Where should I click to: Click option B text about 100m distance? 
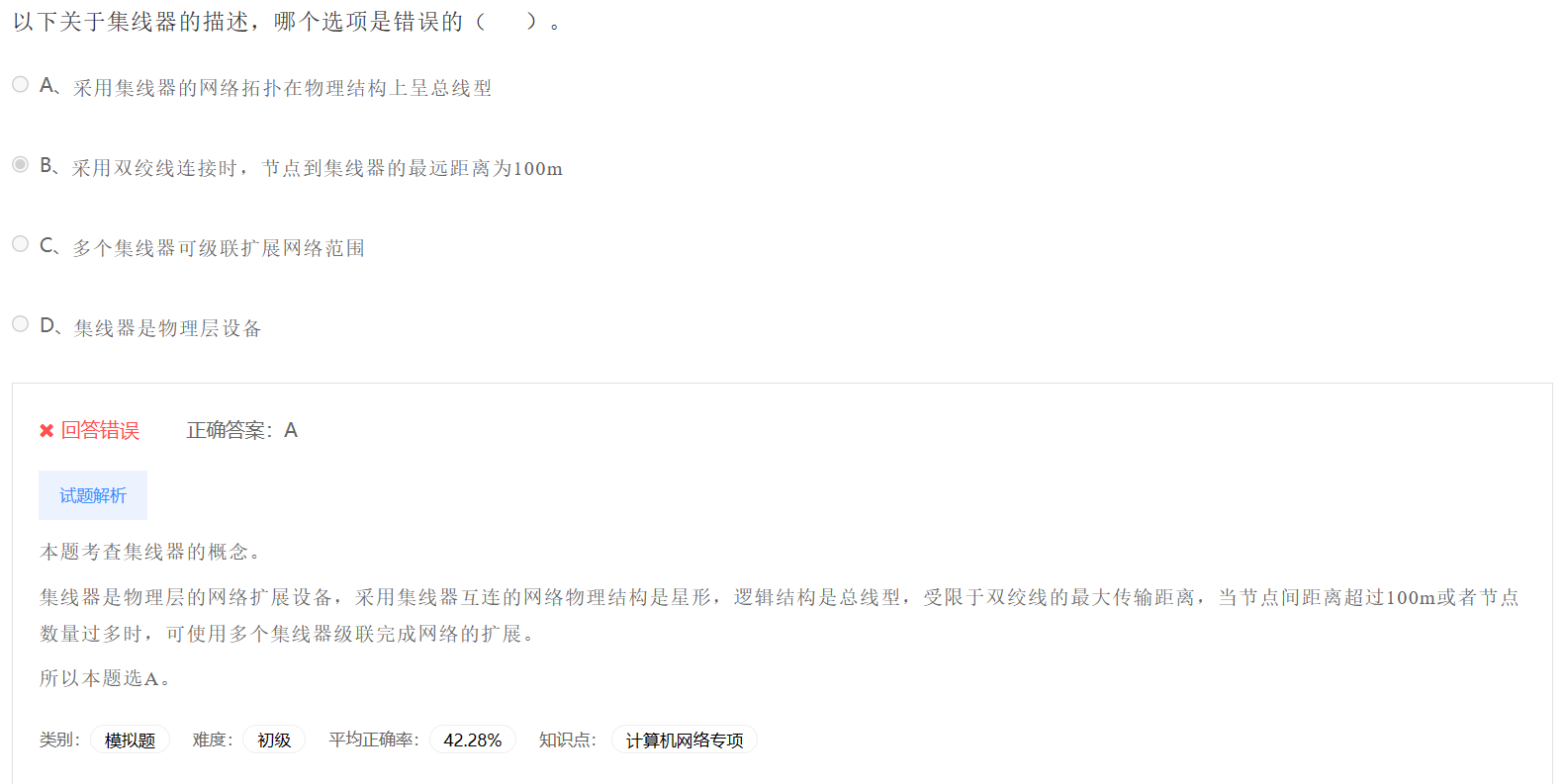click(x=317, y=168)
